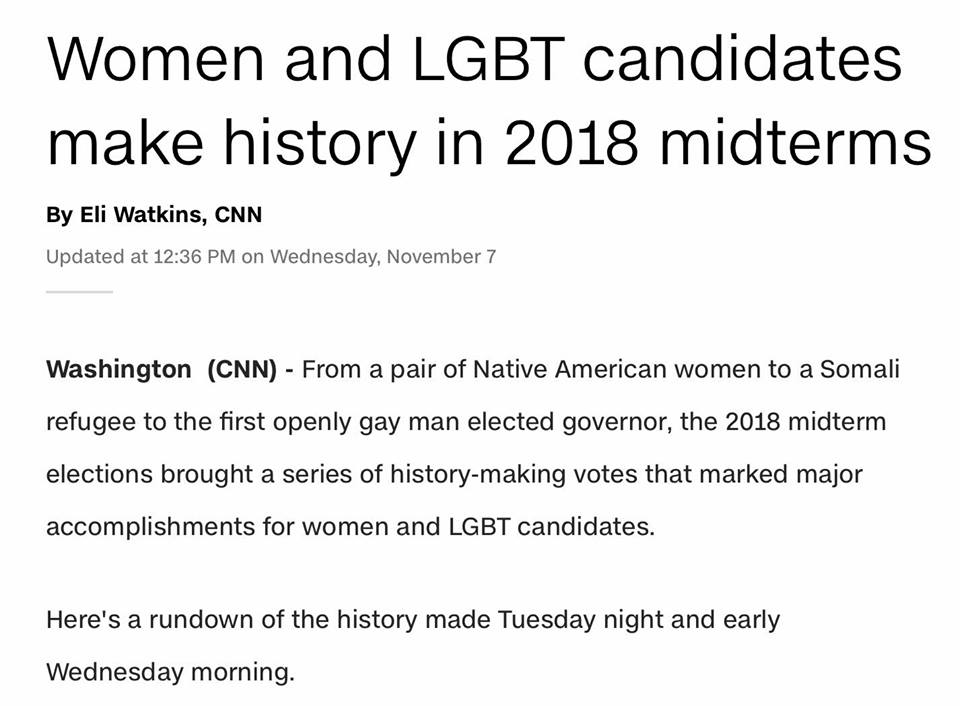Click the word 'history-making' in the paragraph
The width and height of the screenshot is (960, 706).
[x=478, y=475]
